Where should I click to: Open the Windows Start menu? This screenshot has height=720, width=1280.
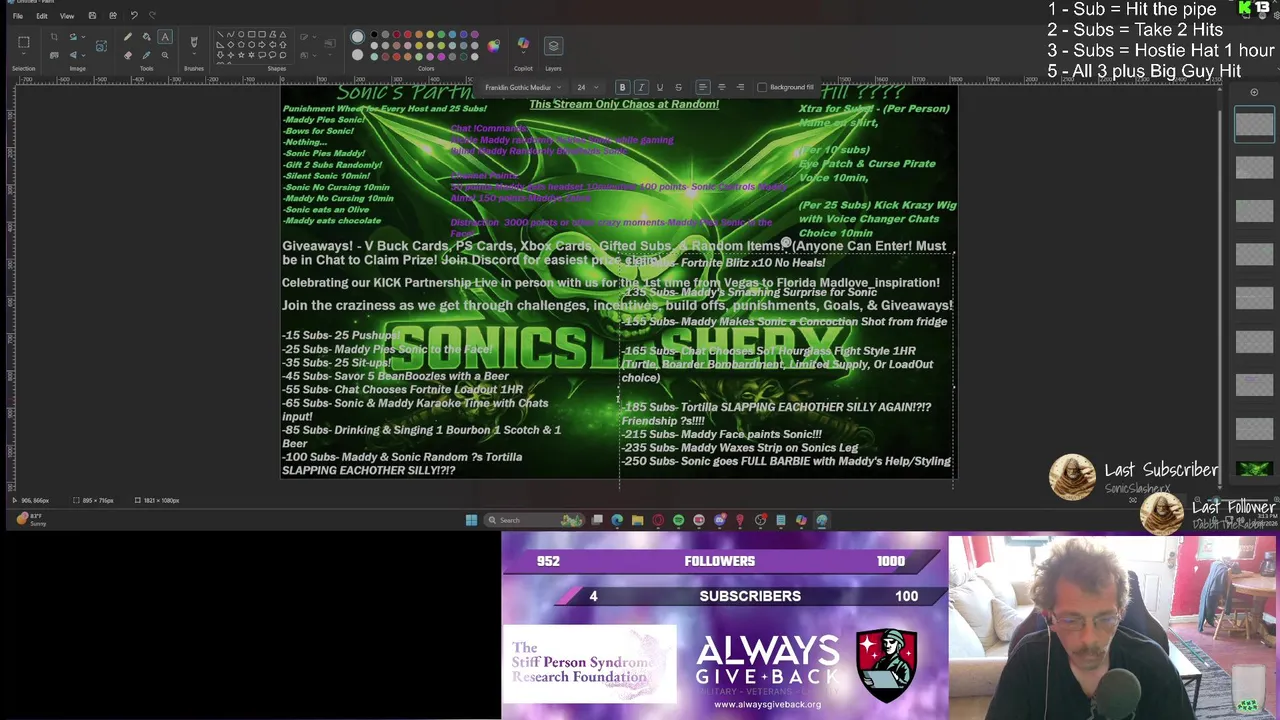(471, 520)
